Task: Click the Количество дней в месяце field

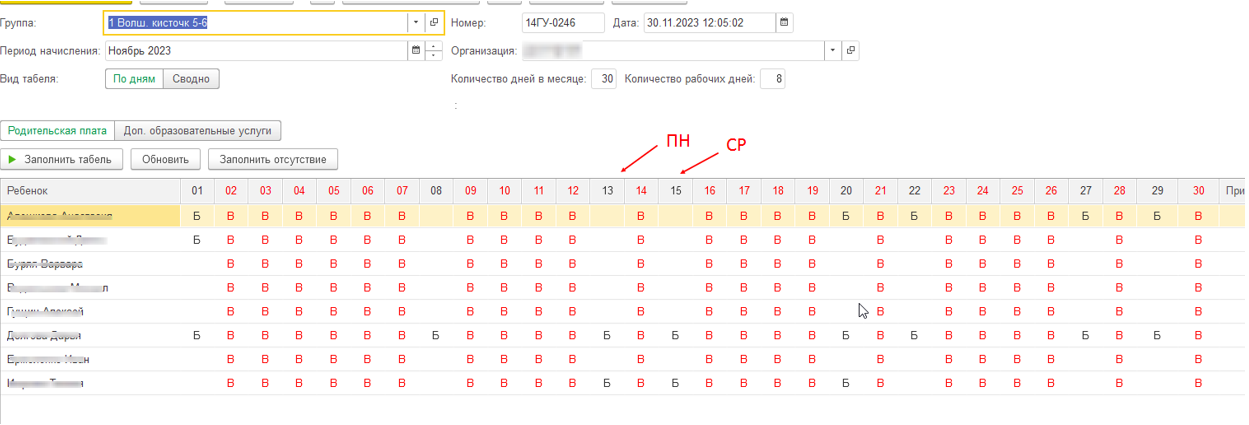Action: [x=604, y=79]
